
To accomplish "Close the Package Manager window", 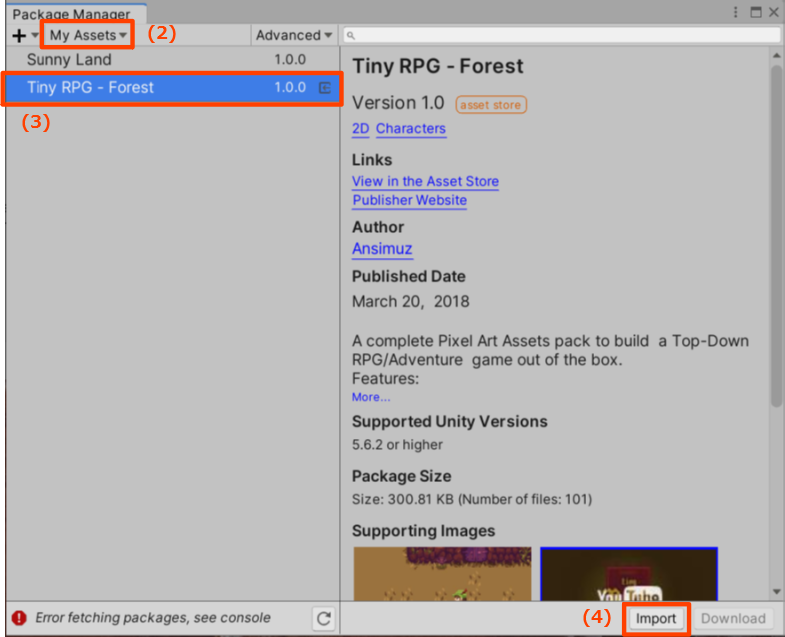I will pos(773,12).
